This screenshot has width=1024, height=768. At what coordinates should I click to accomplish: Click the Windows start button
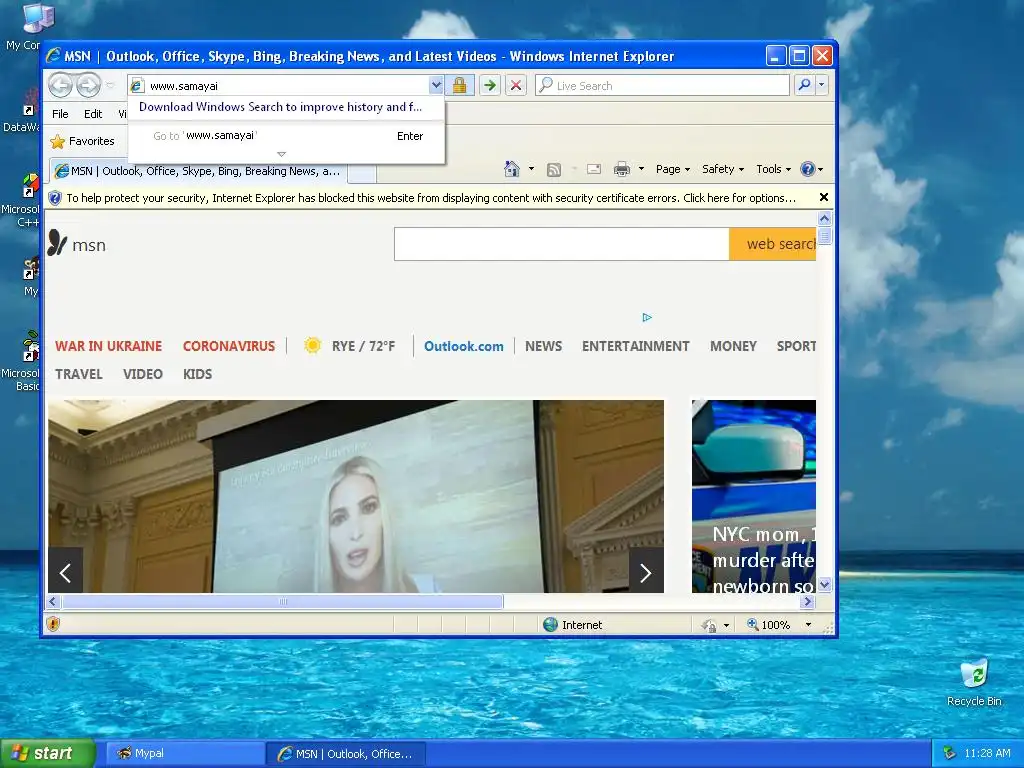click(x=47, y=753)
